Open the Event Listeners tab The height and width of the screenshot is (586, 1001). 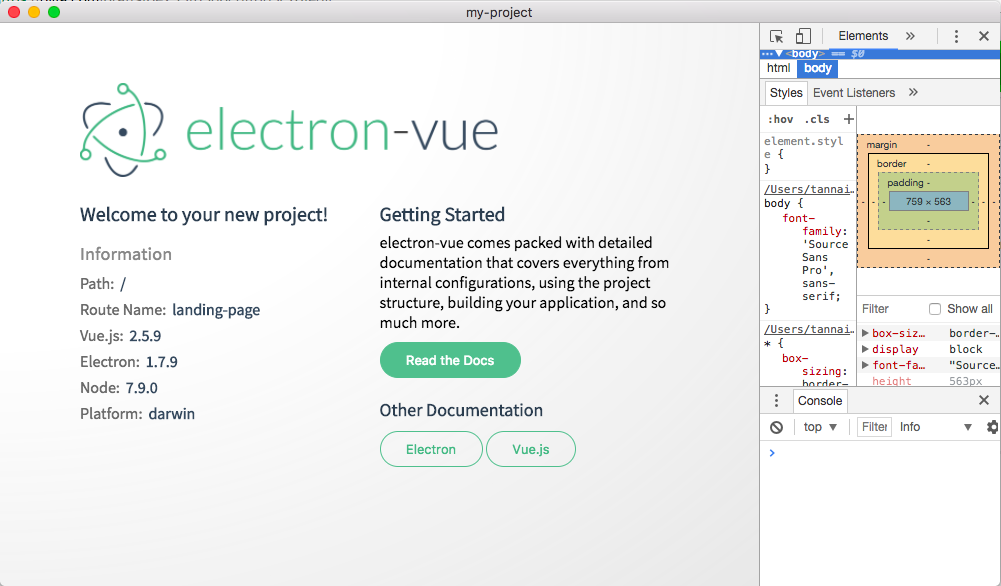coord(854,93)
